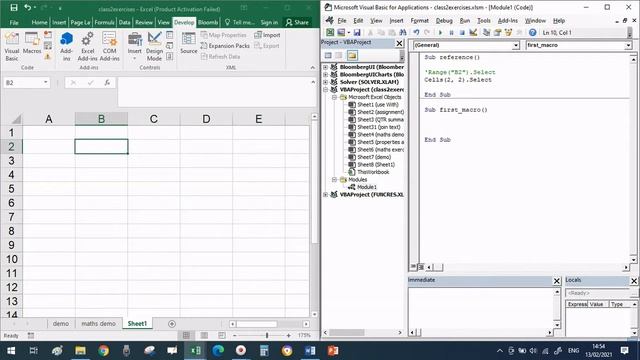Close the Immediate window
Image resolution: width=640 pixels, height=360 pixels.
click(x=556, y=281)
